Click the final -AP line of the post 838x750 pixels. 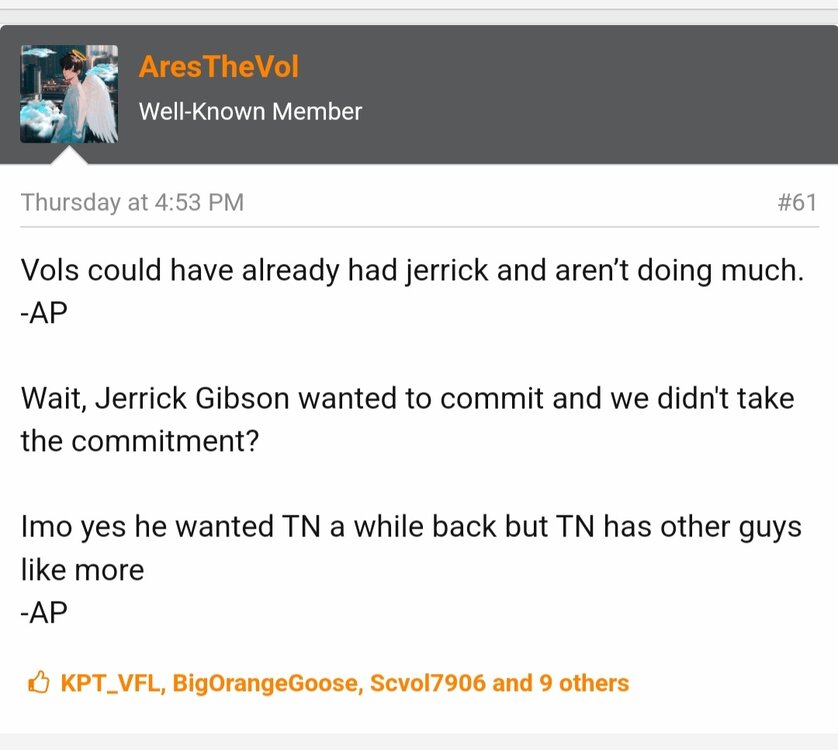click(x=44, y=611)
